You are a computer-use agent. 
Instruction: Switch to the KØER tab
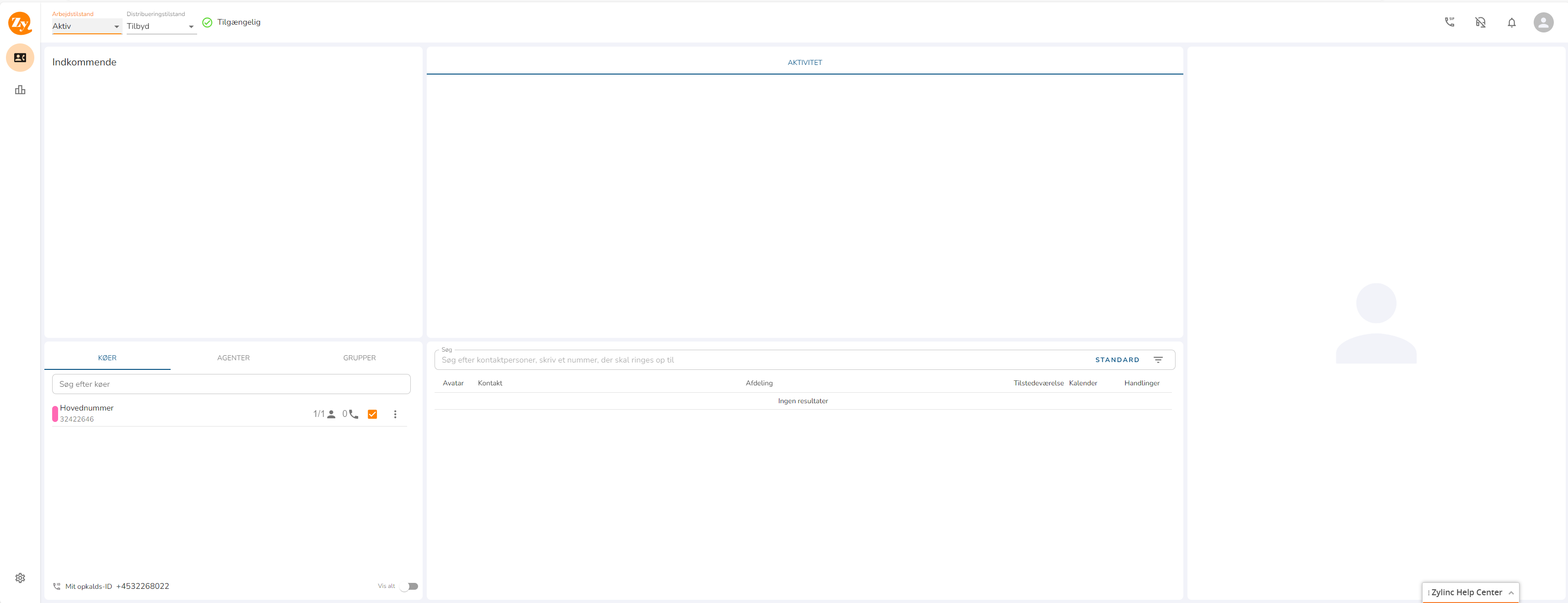point(107,358)
